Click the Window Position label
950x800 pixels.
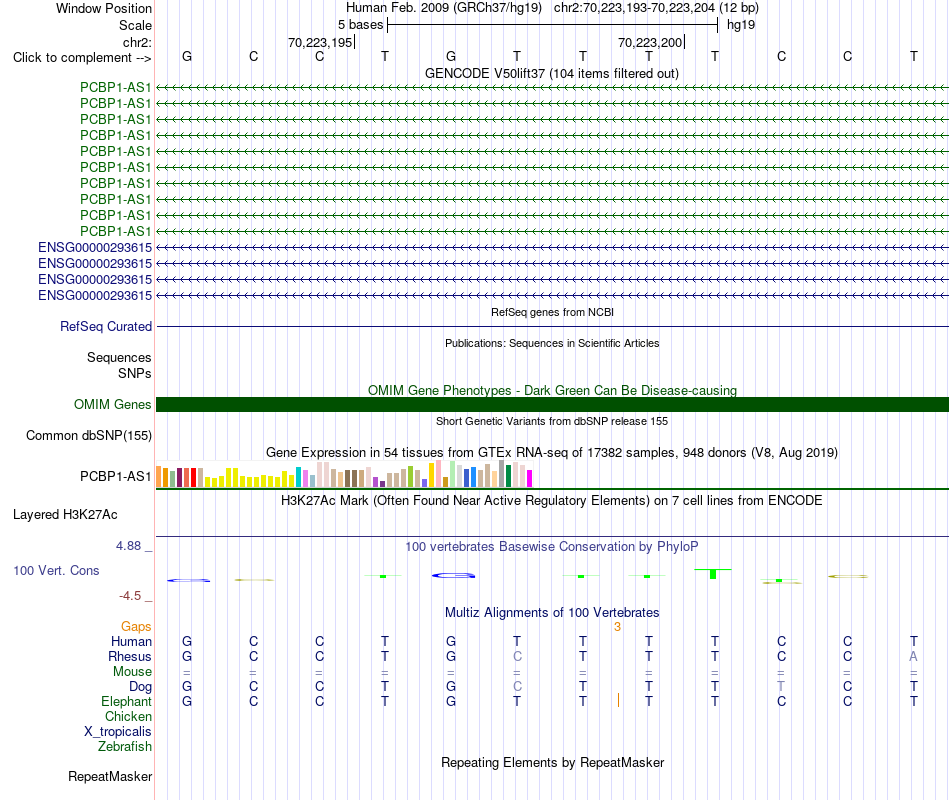pyautogui.click(x=104, y=8)
